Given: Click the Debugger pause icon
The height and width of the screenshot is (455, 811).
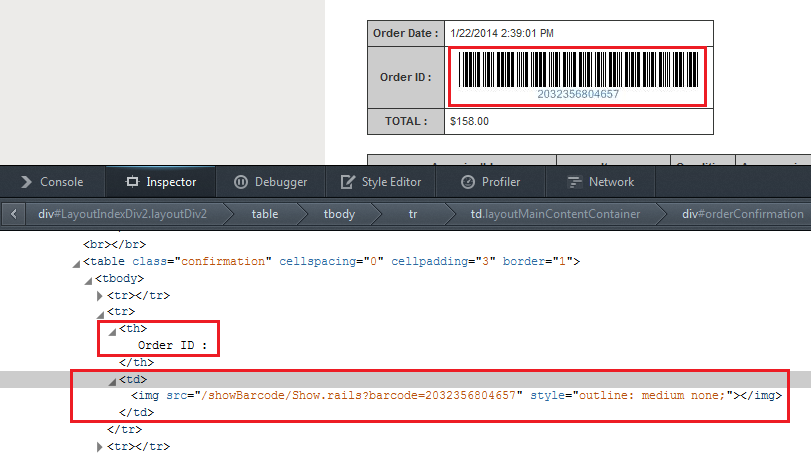Looking at the screenshot, I should click(241, 182).
